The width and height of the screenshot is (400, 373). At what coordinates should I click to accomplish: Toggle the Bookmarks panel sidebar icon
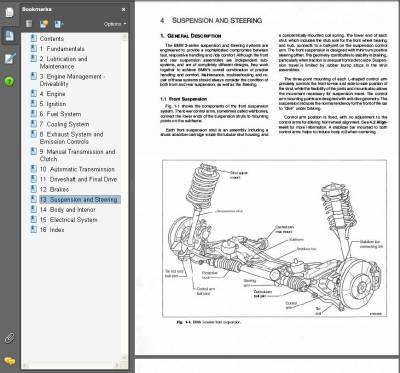(9, 35)
